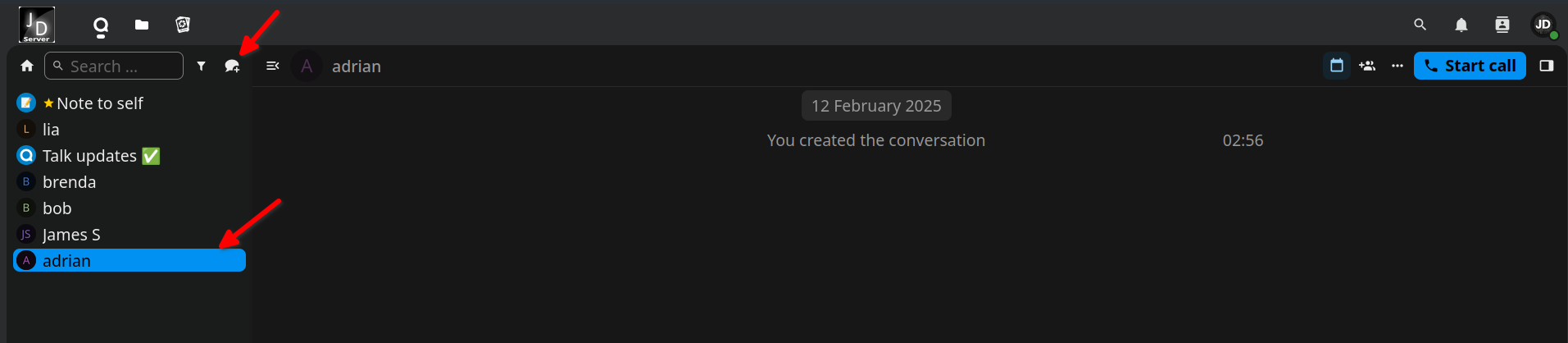Screen dimensions: 1568x343
Task: Open the conversation filter dropdown
Action: (x=202, y=66)
